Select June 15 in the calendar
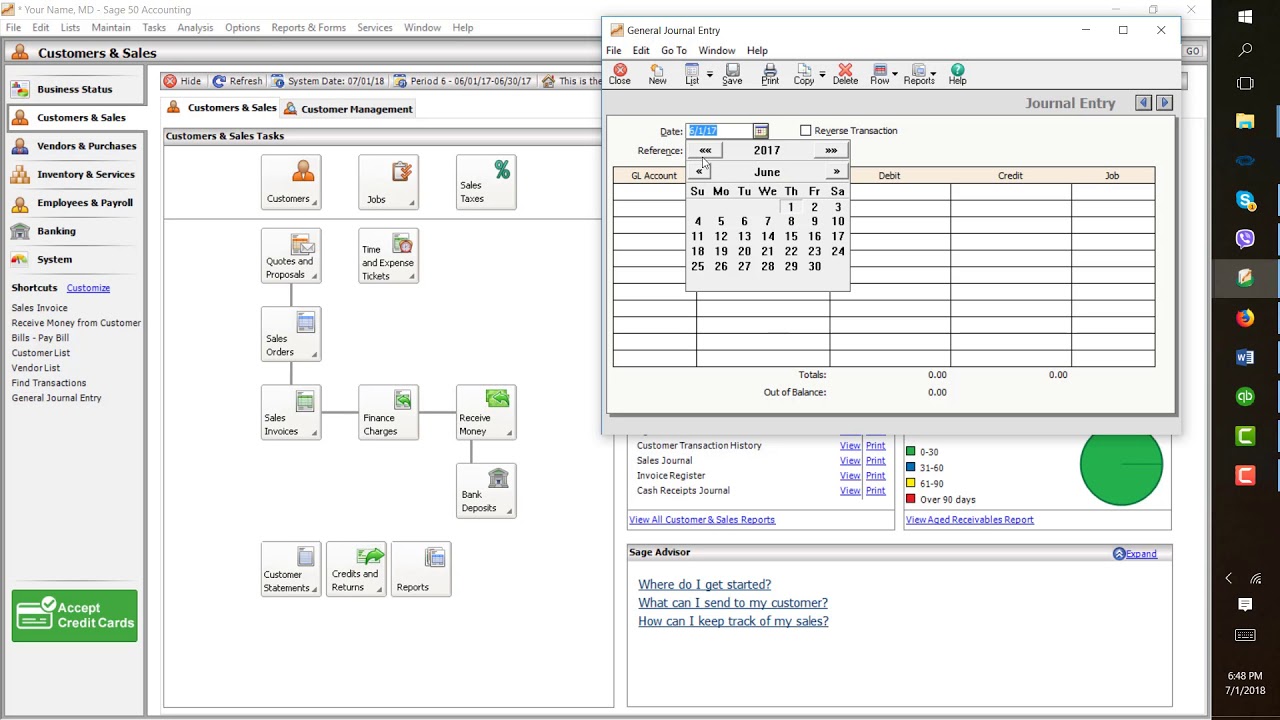Screen dimensions: 1280x720 (x=791, y=237)
